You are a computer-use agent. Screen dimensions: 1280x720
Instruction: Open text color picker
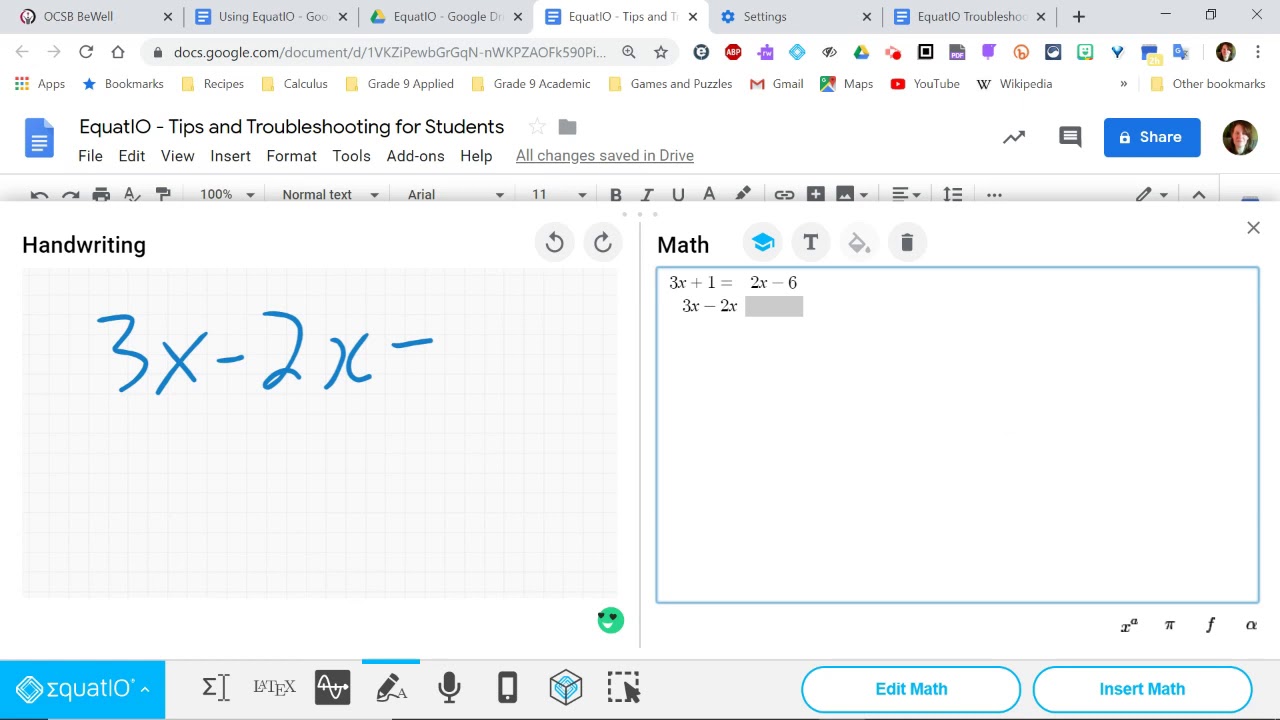click(709, 194)
